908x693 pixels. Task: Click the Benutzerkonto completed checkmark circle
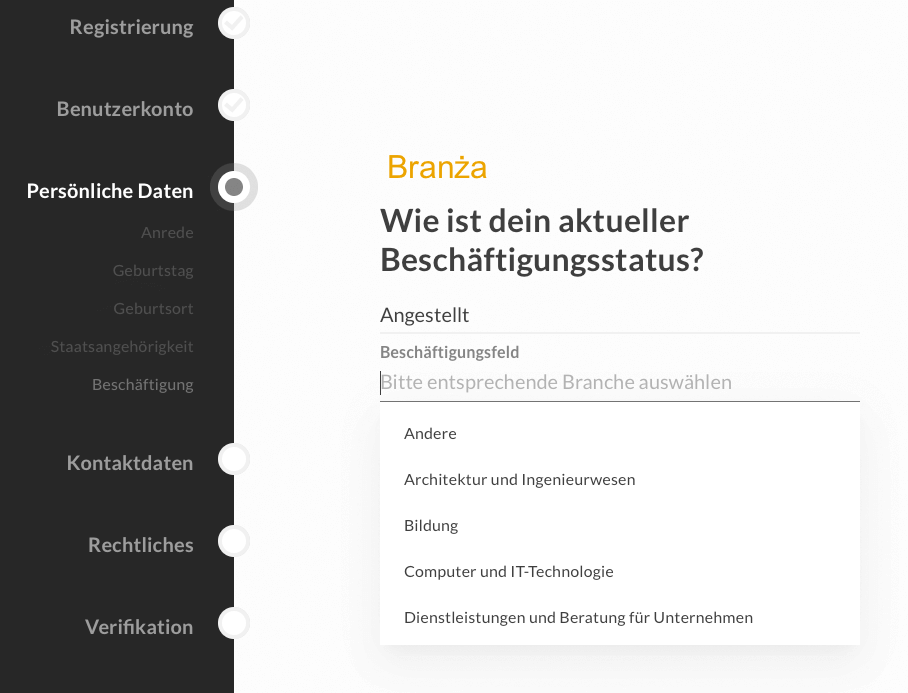pos(234,105)
